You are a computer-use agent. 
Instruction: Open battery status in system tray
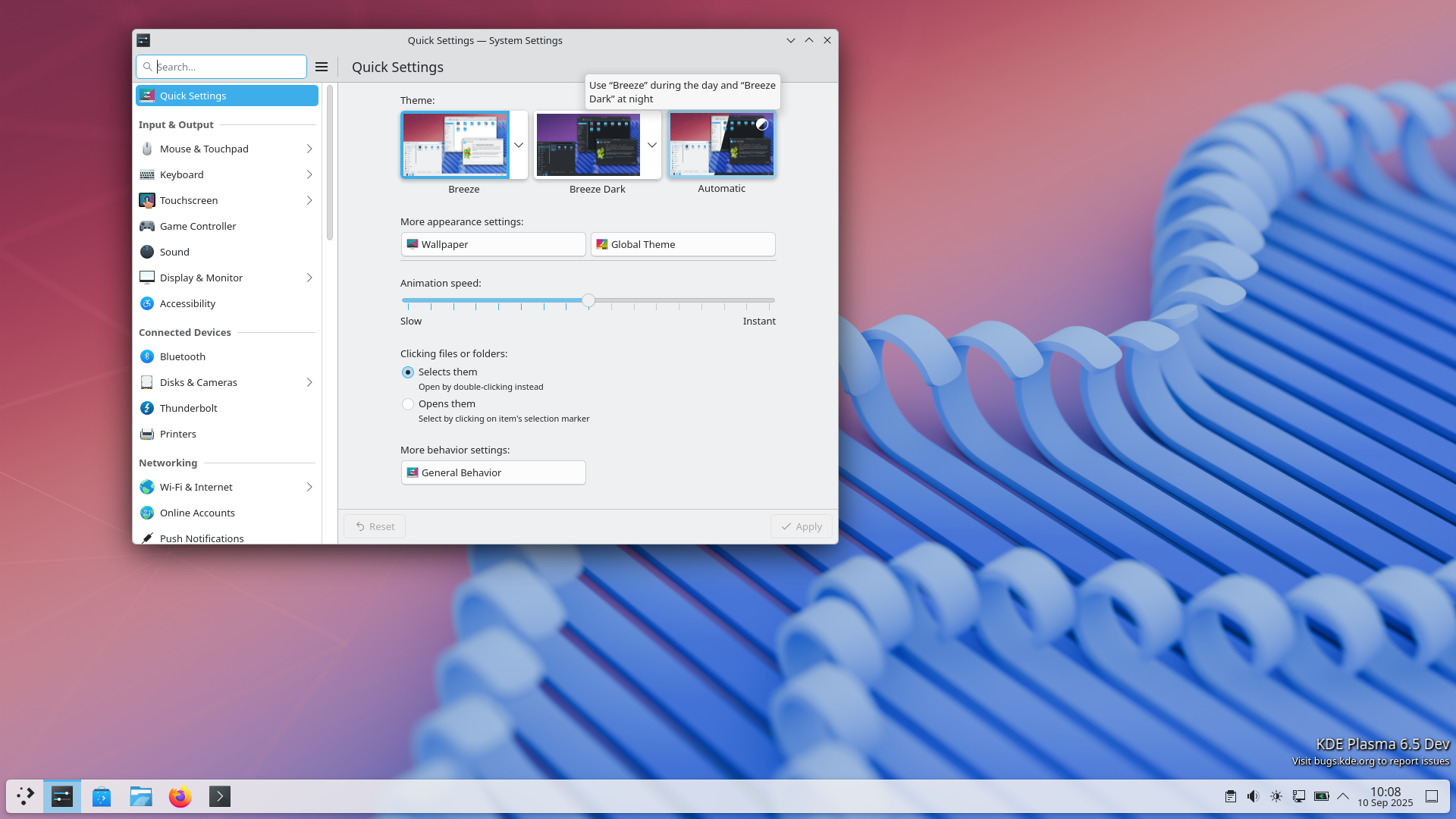[x=1322, y=796]
